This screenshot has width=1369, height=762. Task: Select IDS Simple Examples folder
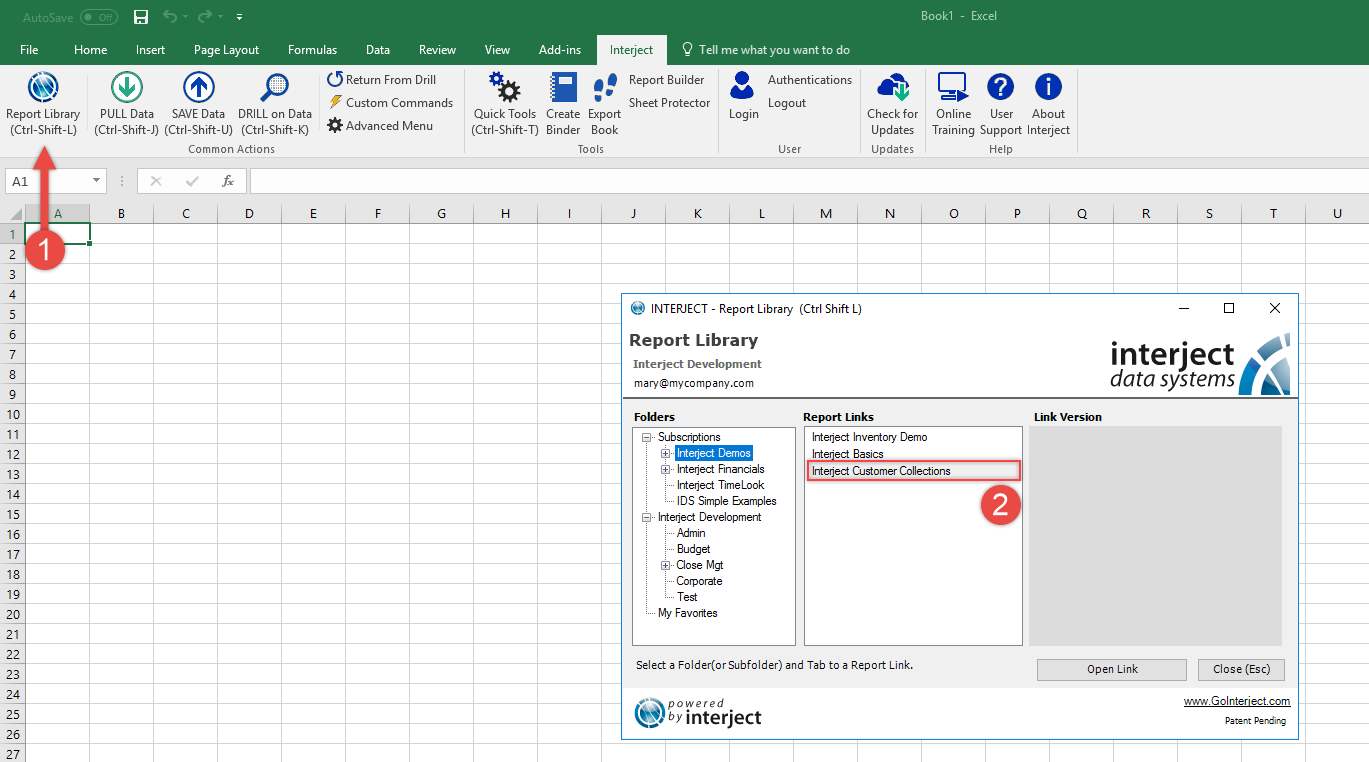pos(726,501)
